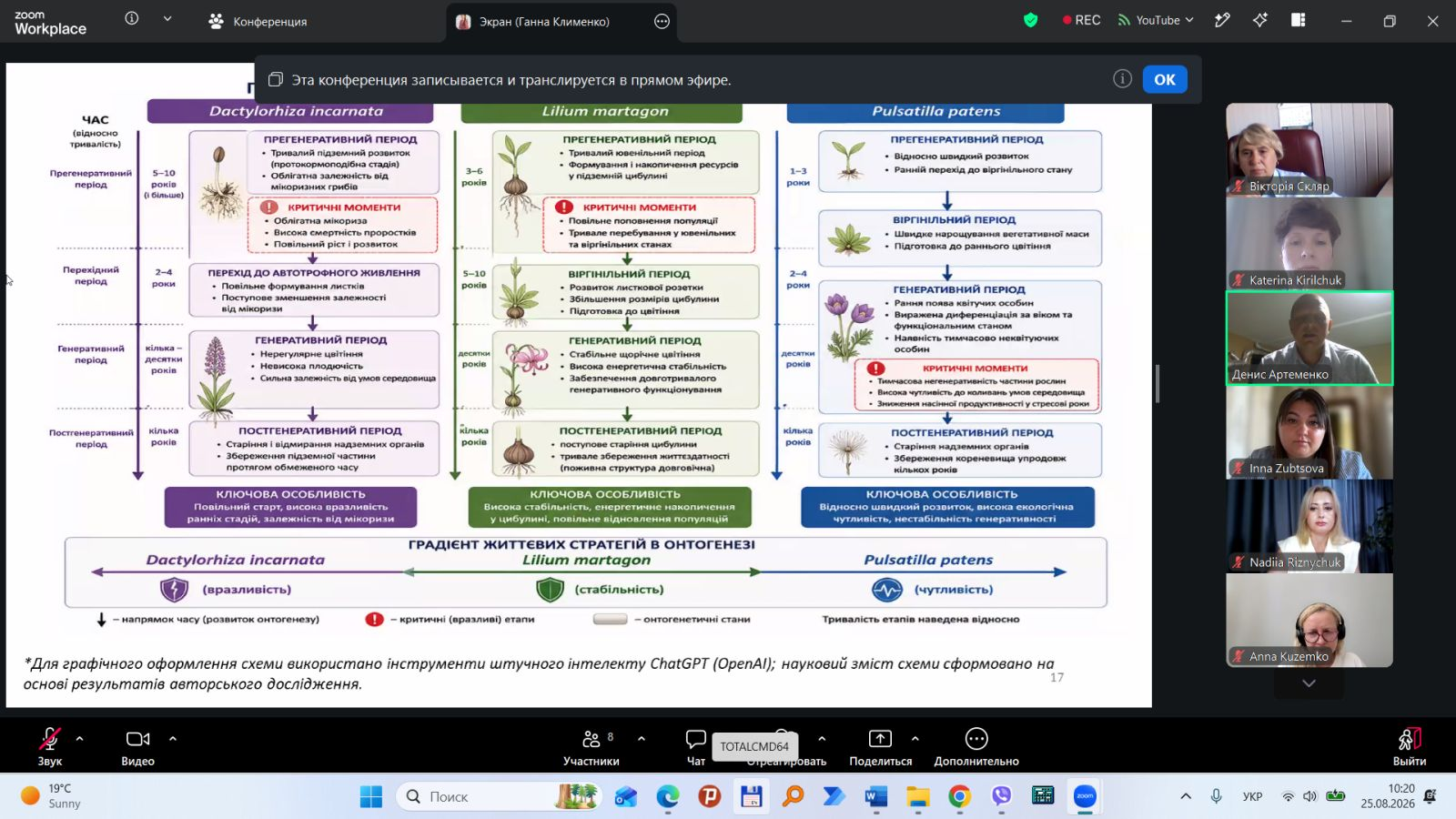Open the Чат chat panel
The image size is (1456, 819).
696,746
